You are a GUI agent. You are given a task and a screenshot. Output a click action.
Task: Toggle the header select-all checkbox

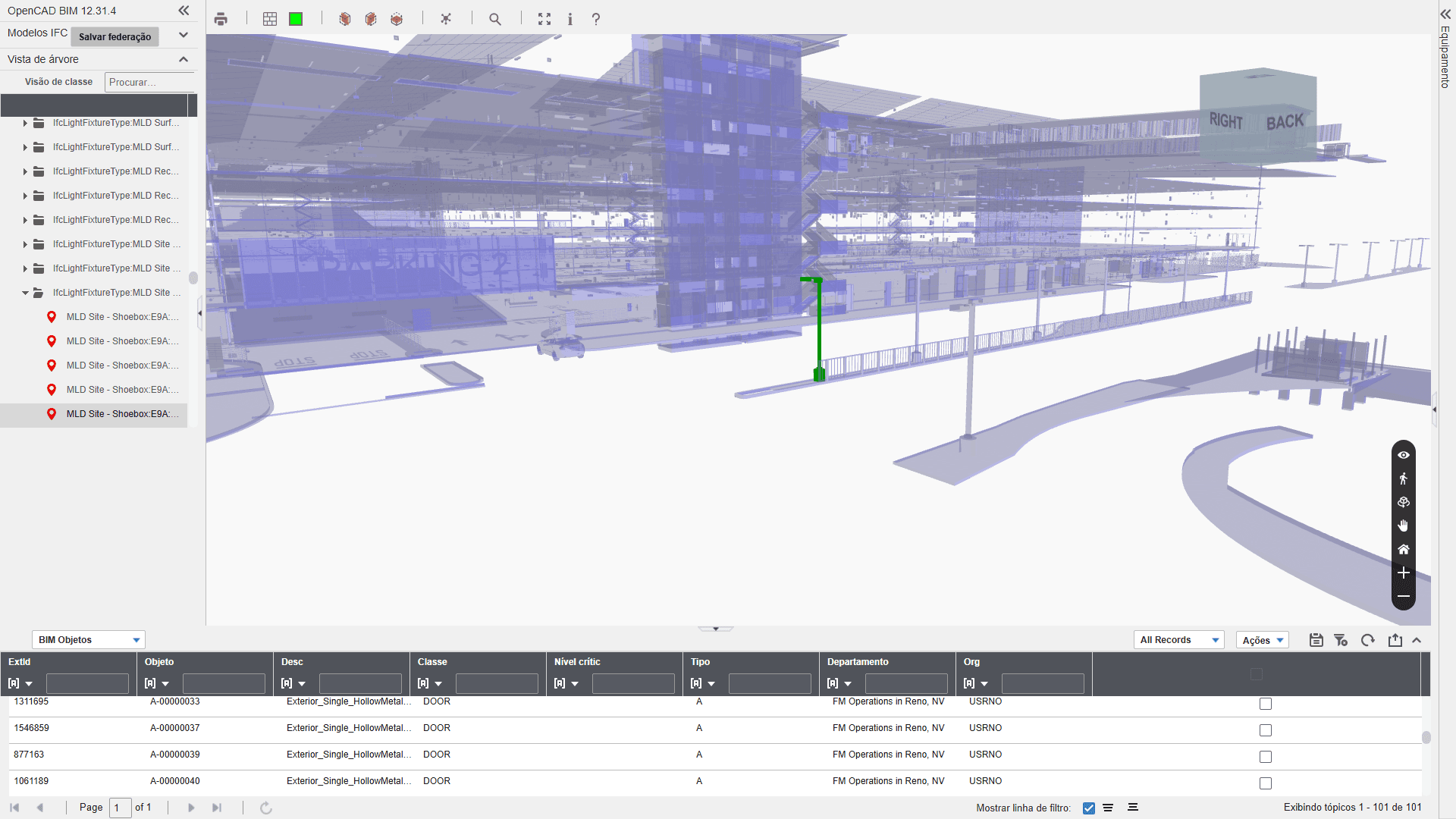click(1257, 674)
